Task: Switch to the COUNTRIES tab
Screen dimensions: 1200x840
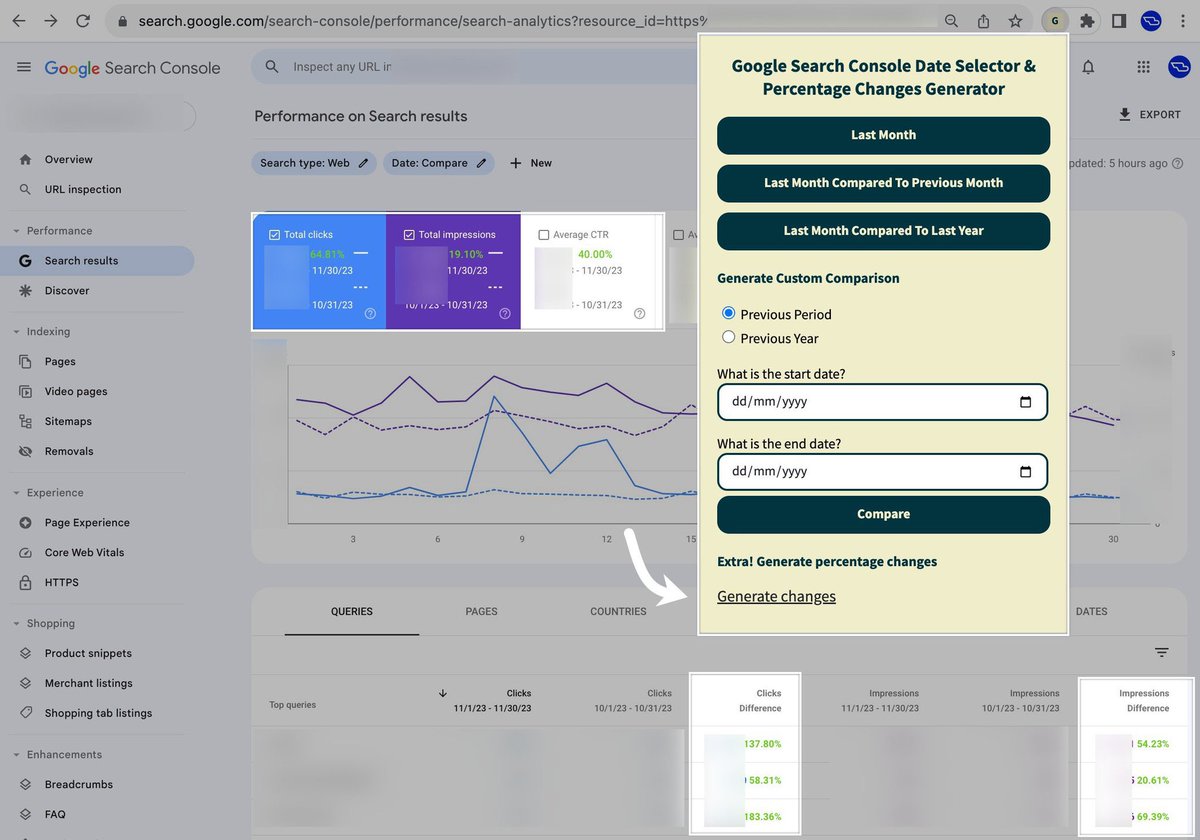Action: [618, 611]
